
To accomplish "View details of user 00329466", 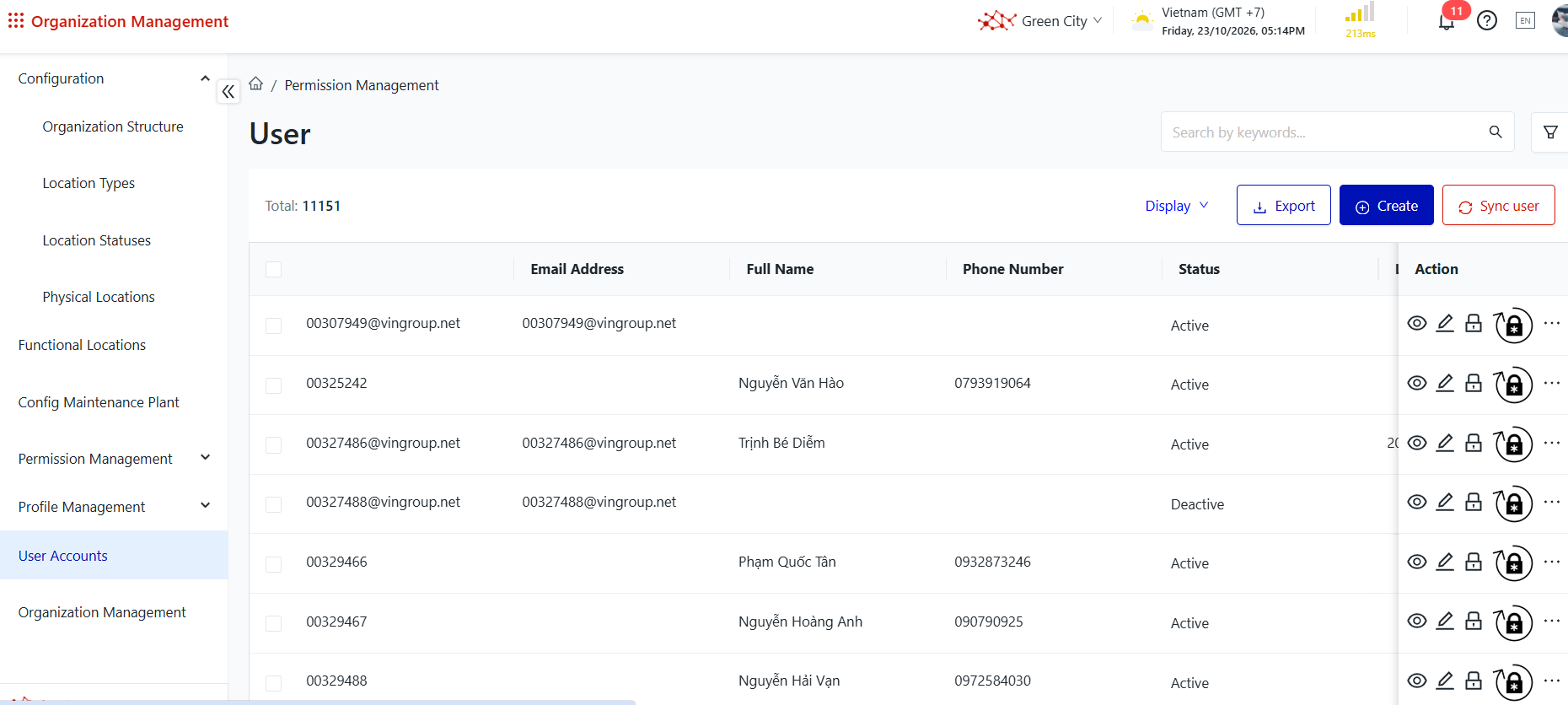I will coord(1417,562).
